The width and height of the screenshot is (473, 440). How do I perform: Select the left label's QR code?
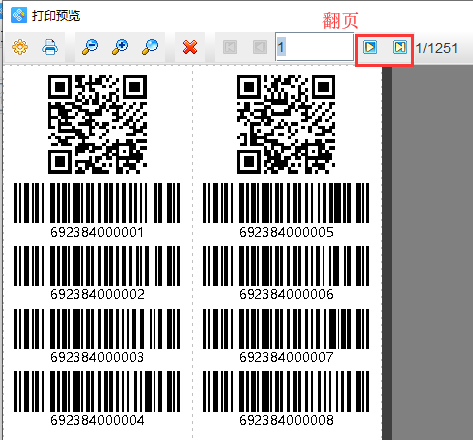[97, 124]
